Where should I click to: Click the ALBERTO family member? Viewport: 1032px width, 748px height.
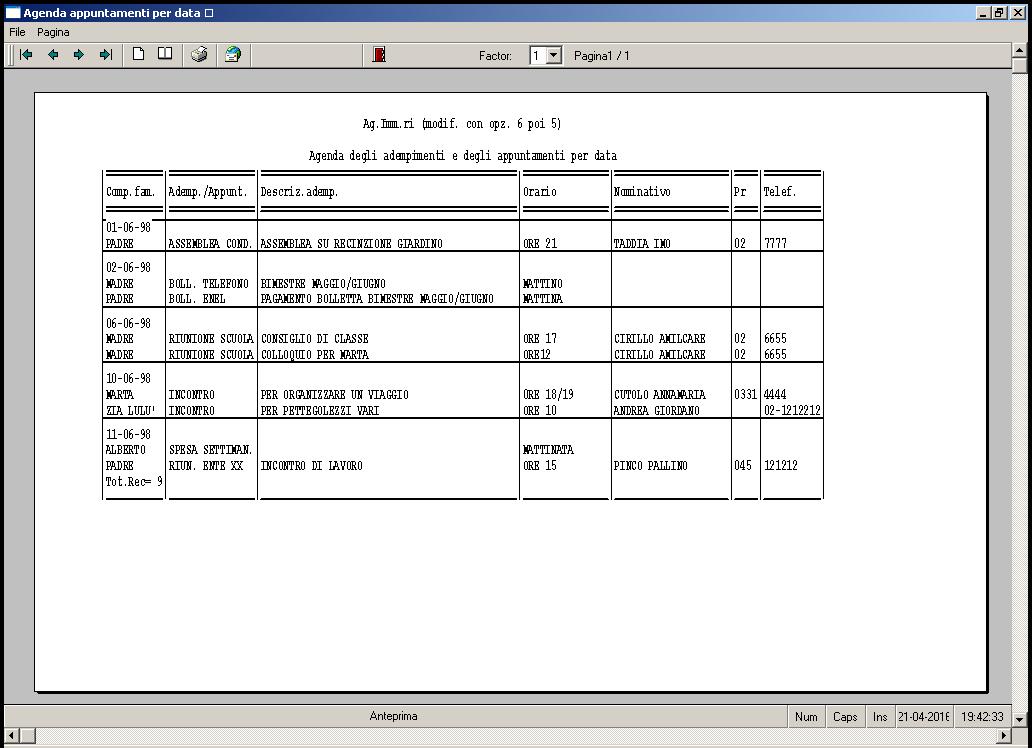click(126, 450)
